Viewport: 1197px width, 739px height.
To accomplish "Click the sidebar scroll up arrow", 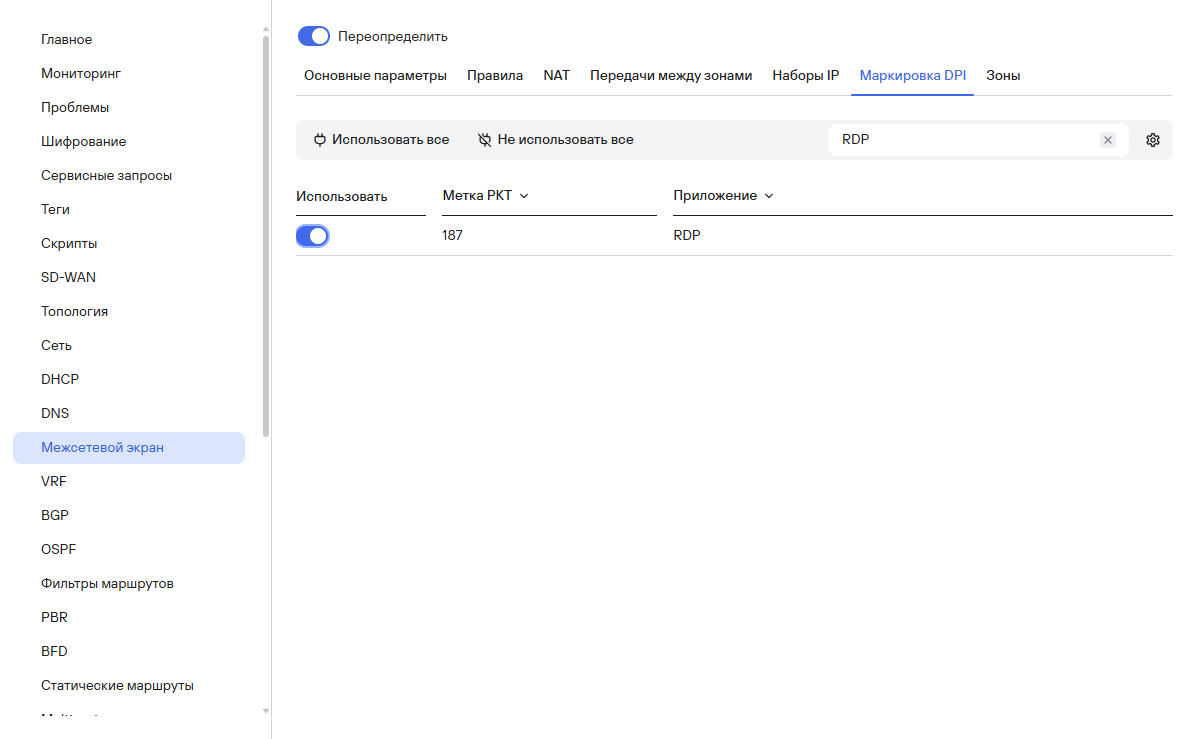I will [x=266, y=29].
